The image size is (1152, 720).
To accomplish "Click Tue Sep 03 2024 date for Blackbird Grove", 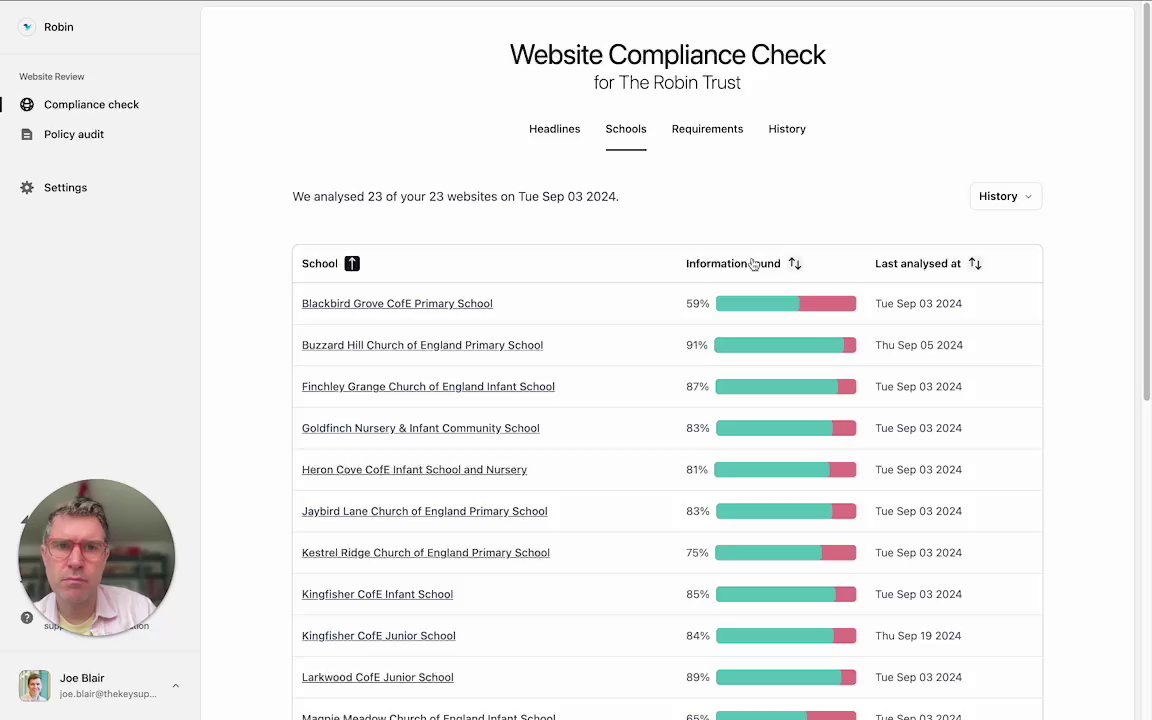I will click(x=918, y=303).
